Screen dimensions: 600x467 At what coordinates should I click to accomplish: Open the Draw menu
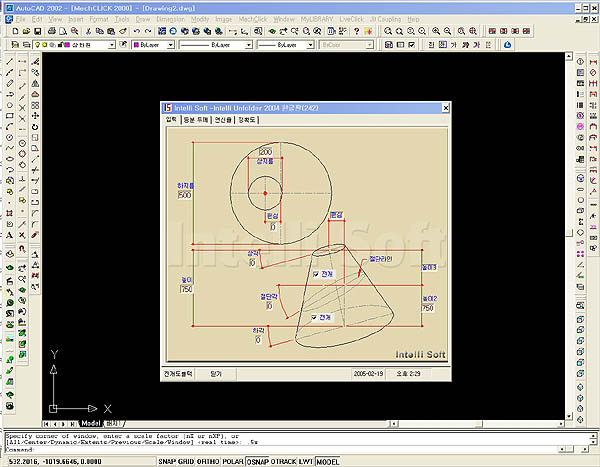point(143,19)
